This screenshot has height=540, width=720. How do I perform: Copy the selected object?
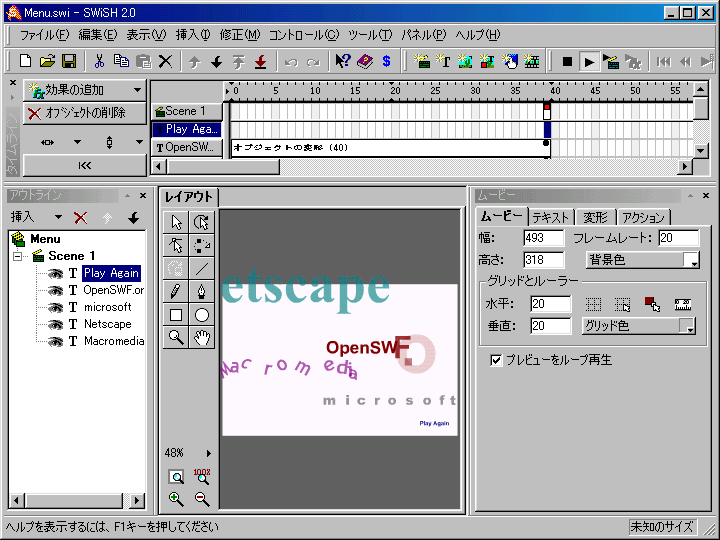[121, 61]
